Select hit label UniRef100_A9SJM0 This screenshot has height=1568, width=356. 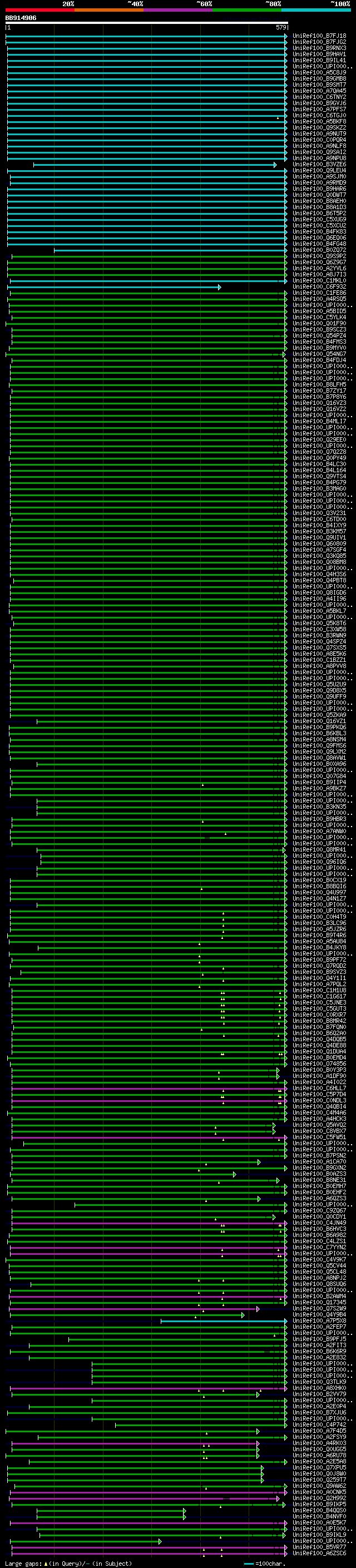click(x=319, y=177)
